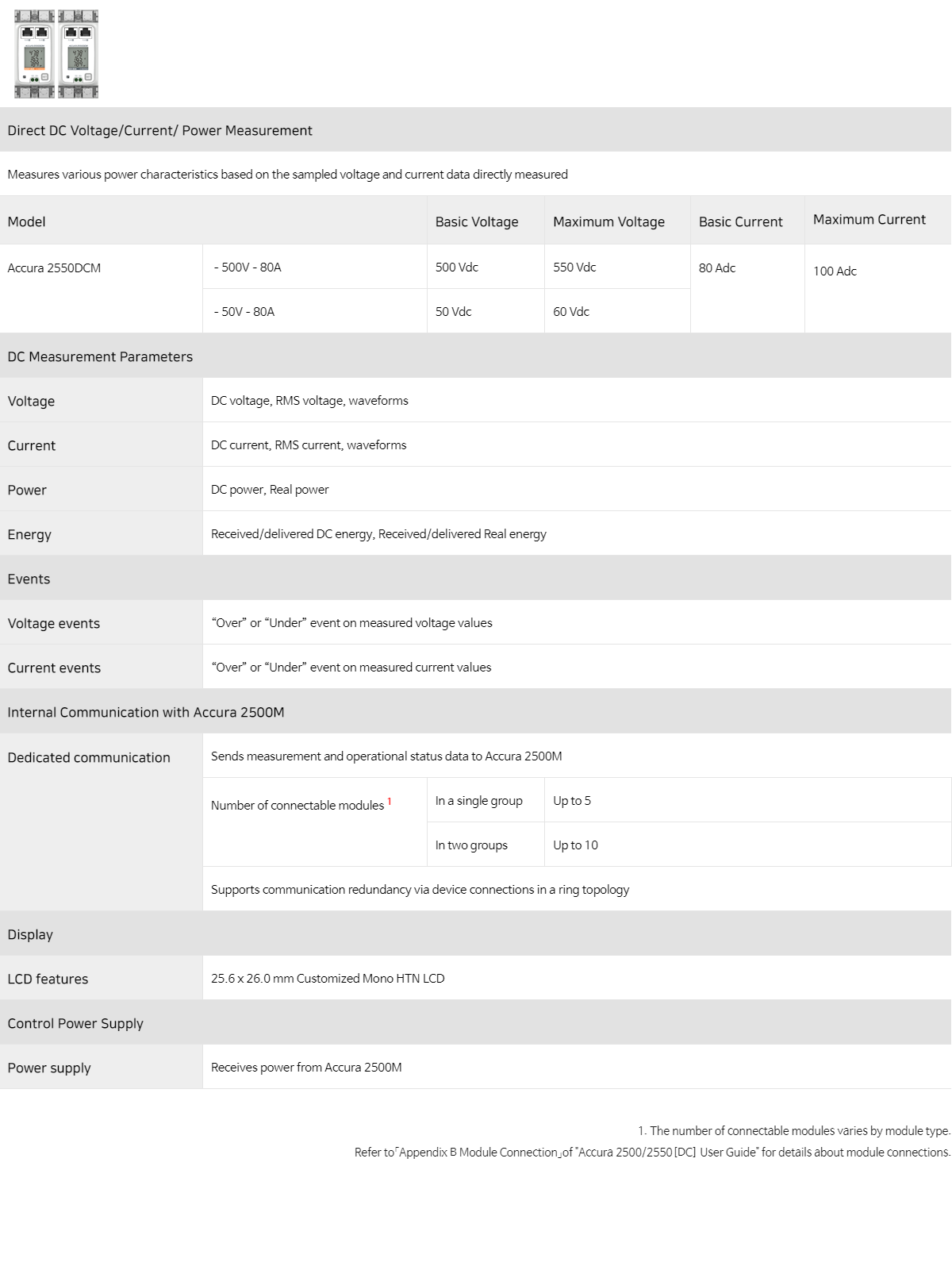The width and height of the screenshot is (952, 1270).
Task: Click the Appendix B Module Connection reference text
Action: pyautogui.click(x=478, y=1152)
